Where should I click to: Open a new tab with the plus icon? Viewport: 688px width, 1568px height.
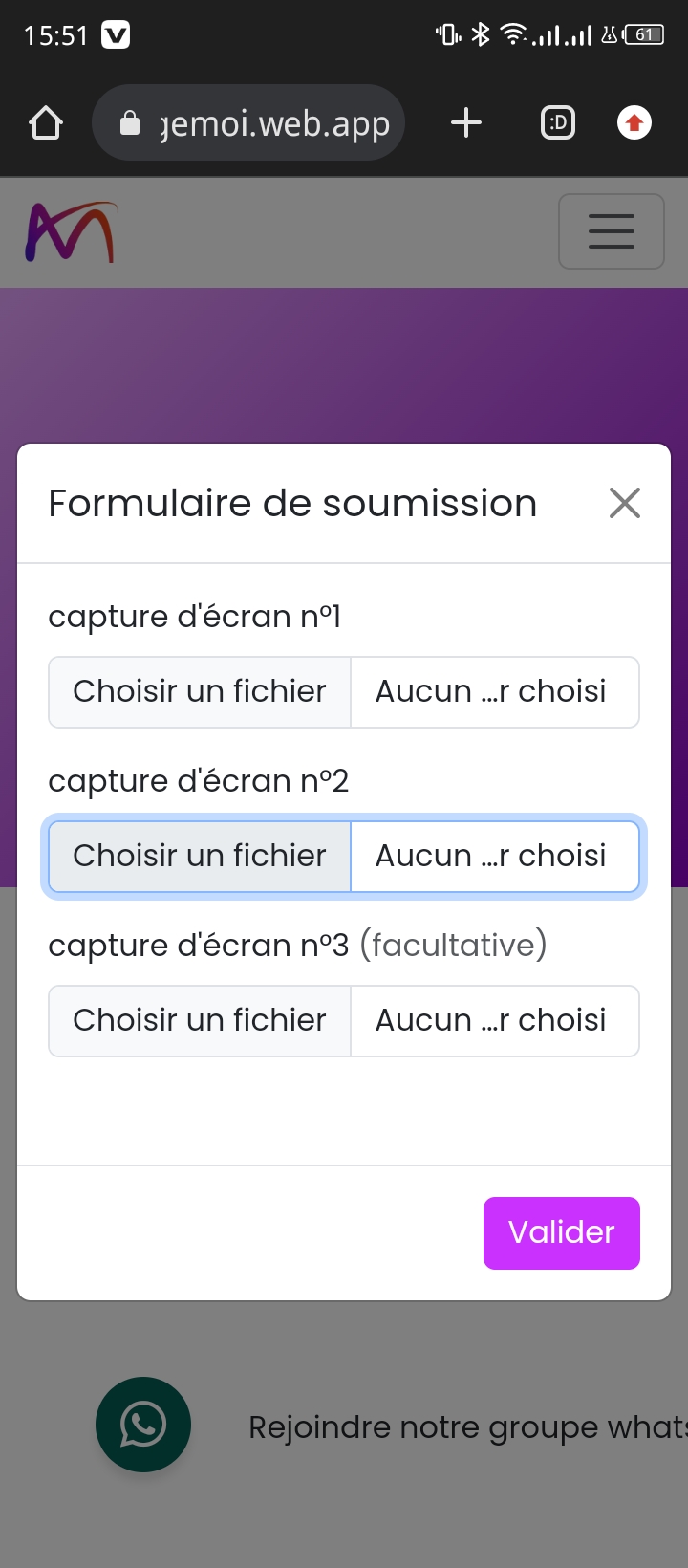(466, 123)
